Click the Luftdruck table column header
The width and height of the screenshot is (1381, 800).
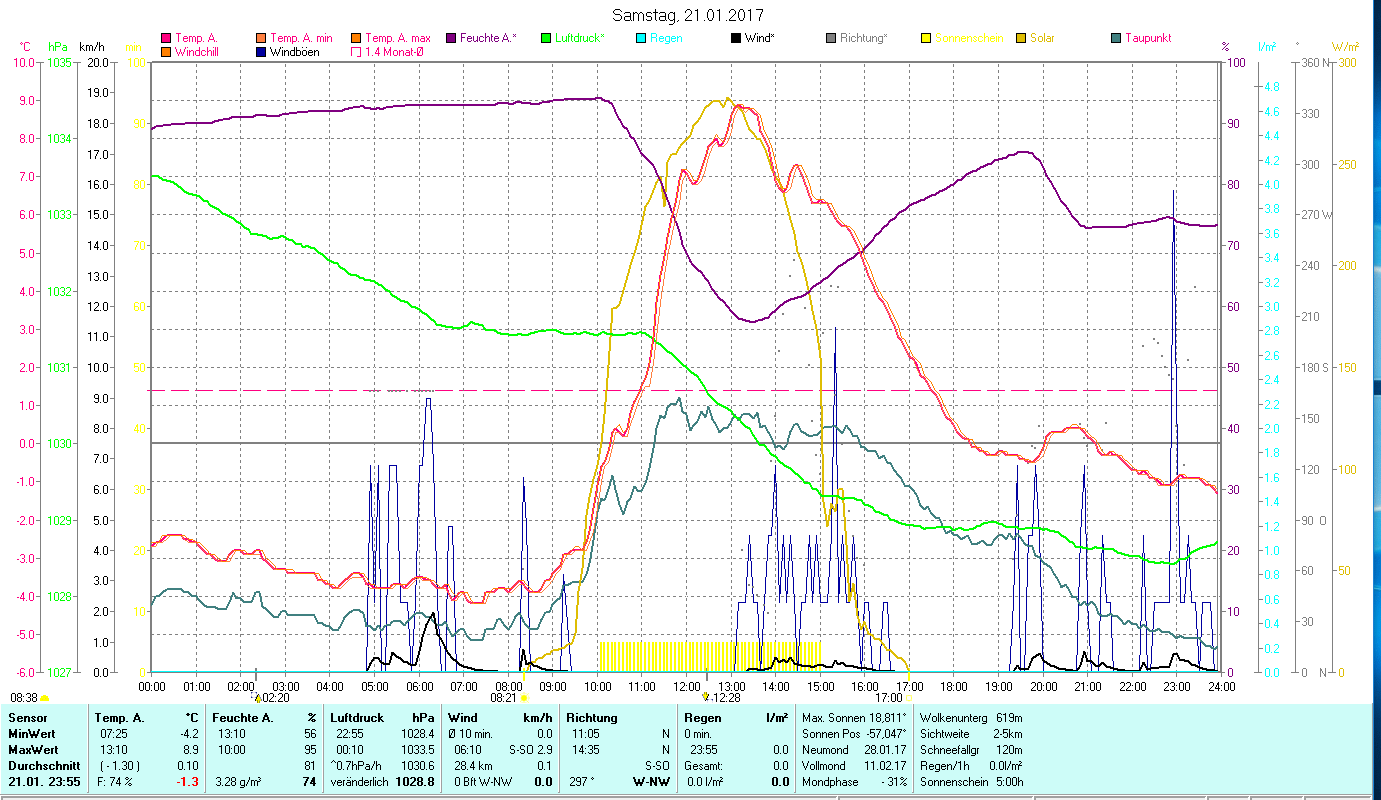click(x=358, y=718)
